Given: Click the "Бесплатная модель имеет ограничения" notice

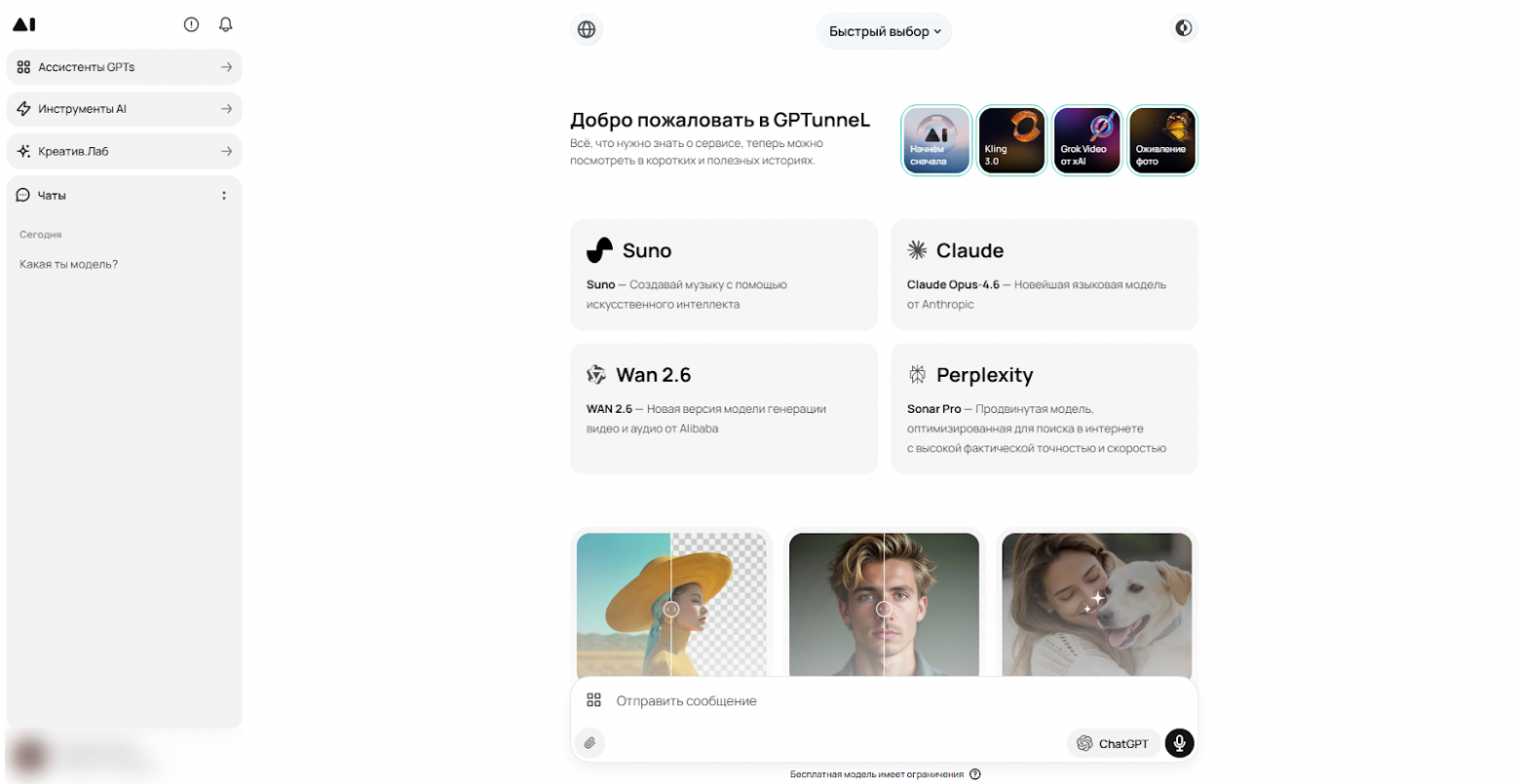Looking at the screenshot, I should 877,774.
